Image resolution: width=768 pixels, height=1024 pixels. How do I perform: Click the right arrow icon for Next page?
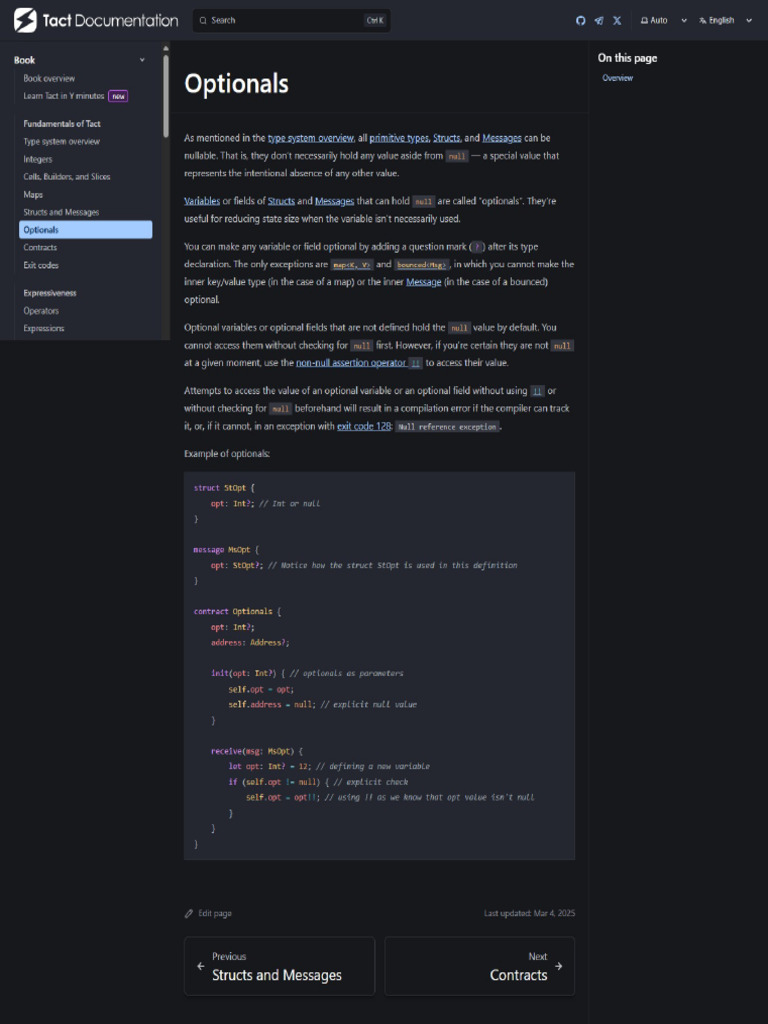558,966
